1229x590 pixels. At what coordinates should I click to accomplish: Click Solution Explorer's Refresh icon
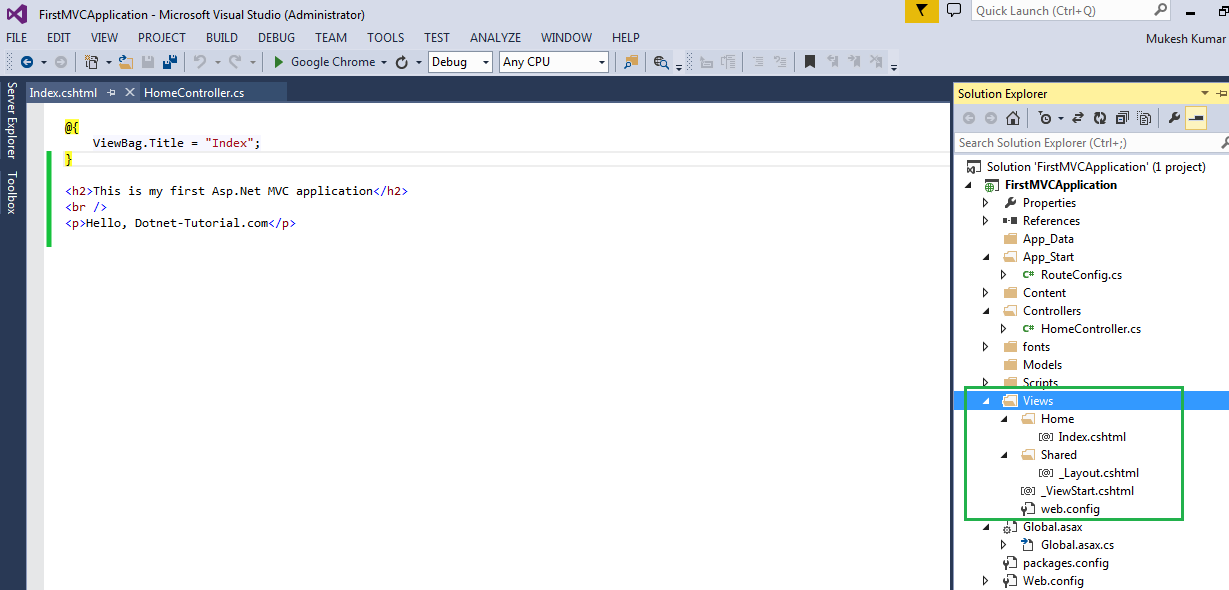pos(1100,118)
